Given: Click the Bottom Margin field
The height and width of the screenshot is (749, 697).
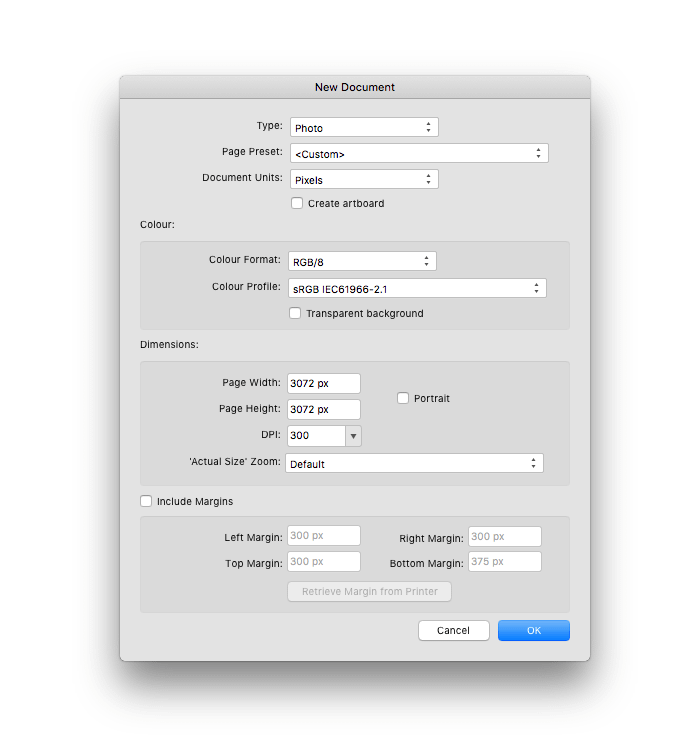Looking at the screenshot, I should click(505, 562).
